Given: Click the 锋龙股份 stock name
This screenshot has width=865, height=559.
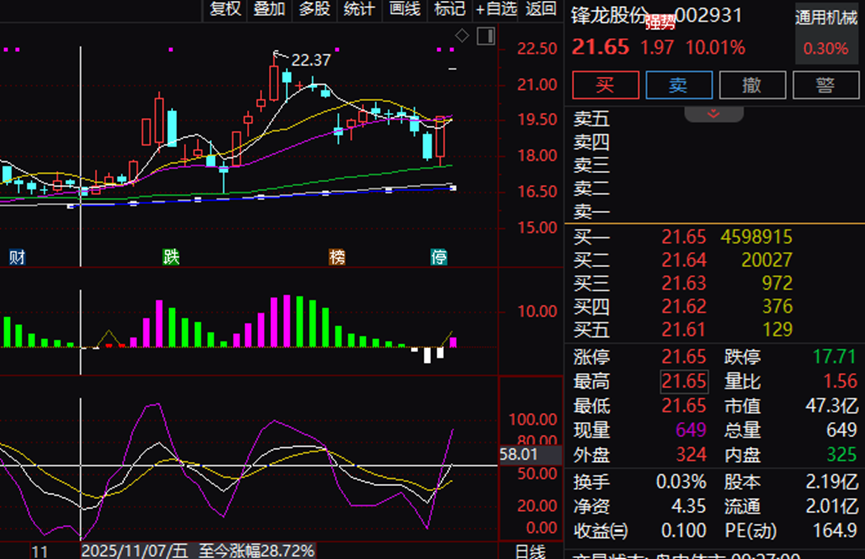Looking at the screenshot, I should coord(608,15).
